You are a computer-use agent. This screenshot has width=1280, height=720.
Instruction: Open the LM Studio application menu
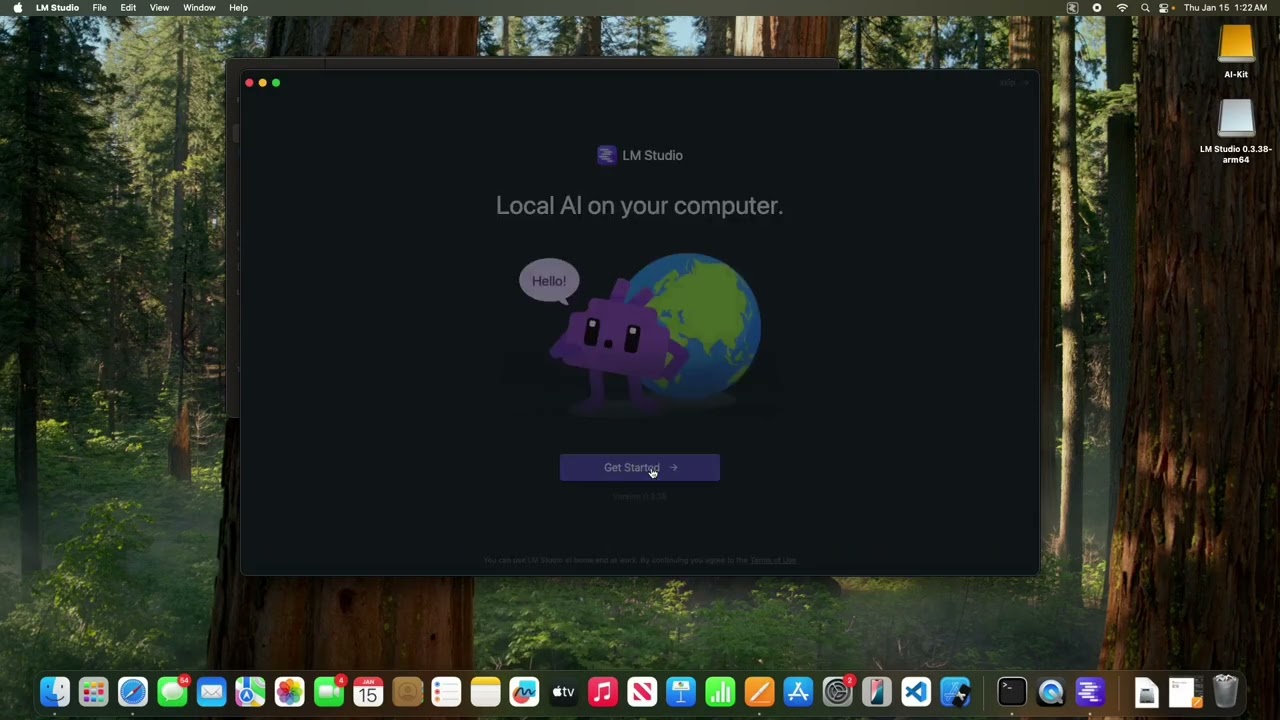[x=57, y=7]
